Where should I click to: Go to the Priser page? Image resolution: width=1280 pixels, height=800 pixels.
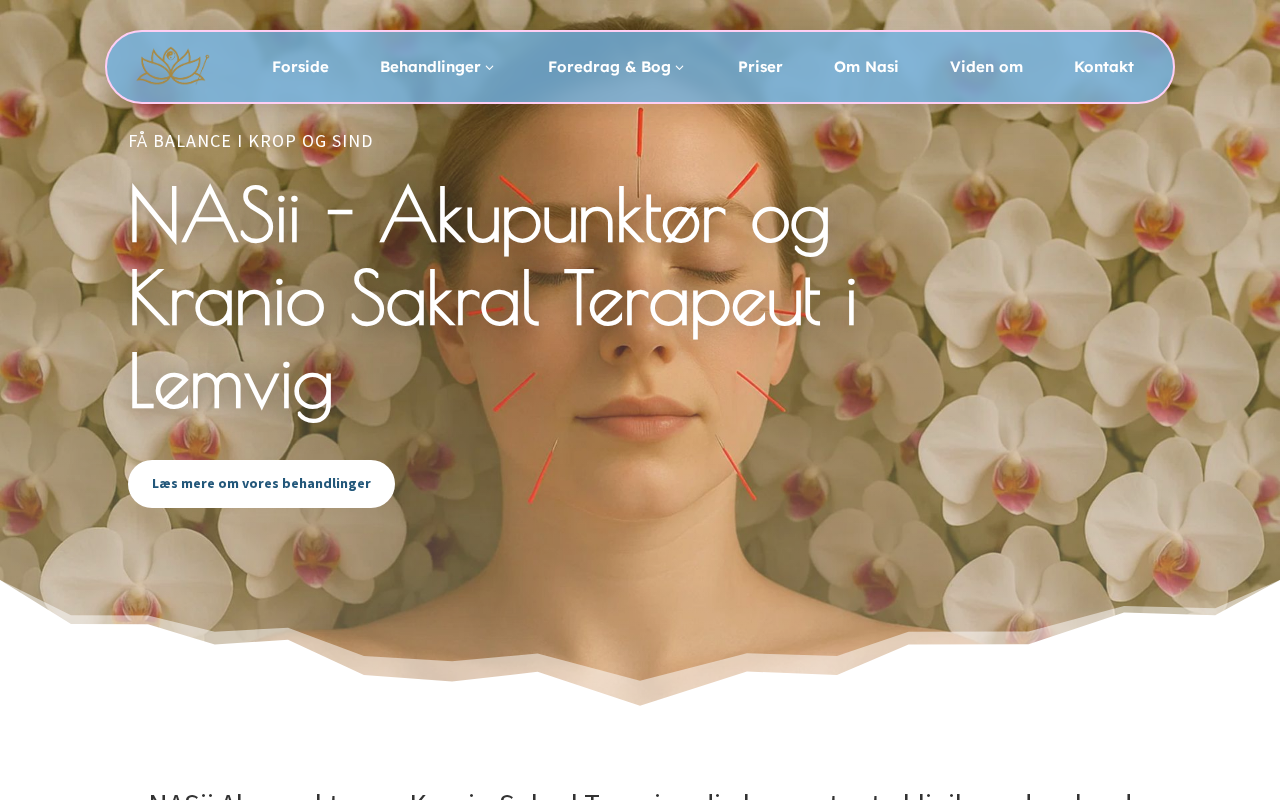[x=760, y=67]
